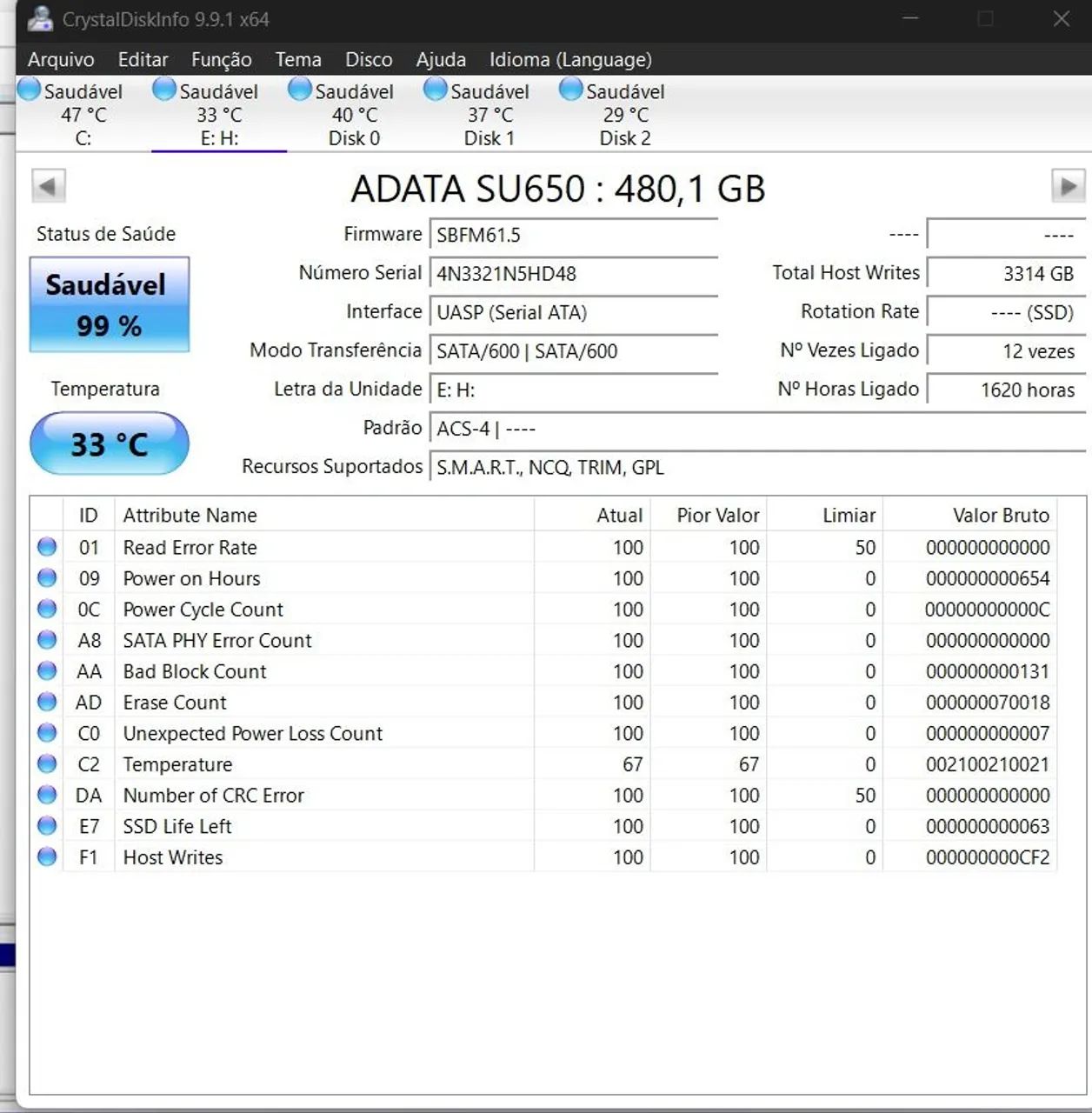Select the SATA PHY Error Count attribute name
Image resolution: width=1092 pixels, height=1113 pixels.
(x=217, y=640)
